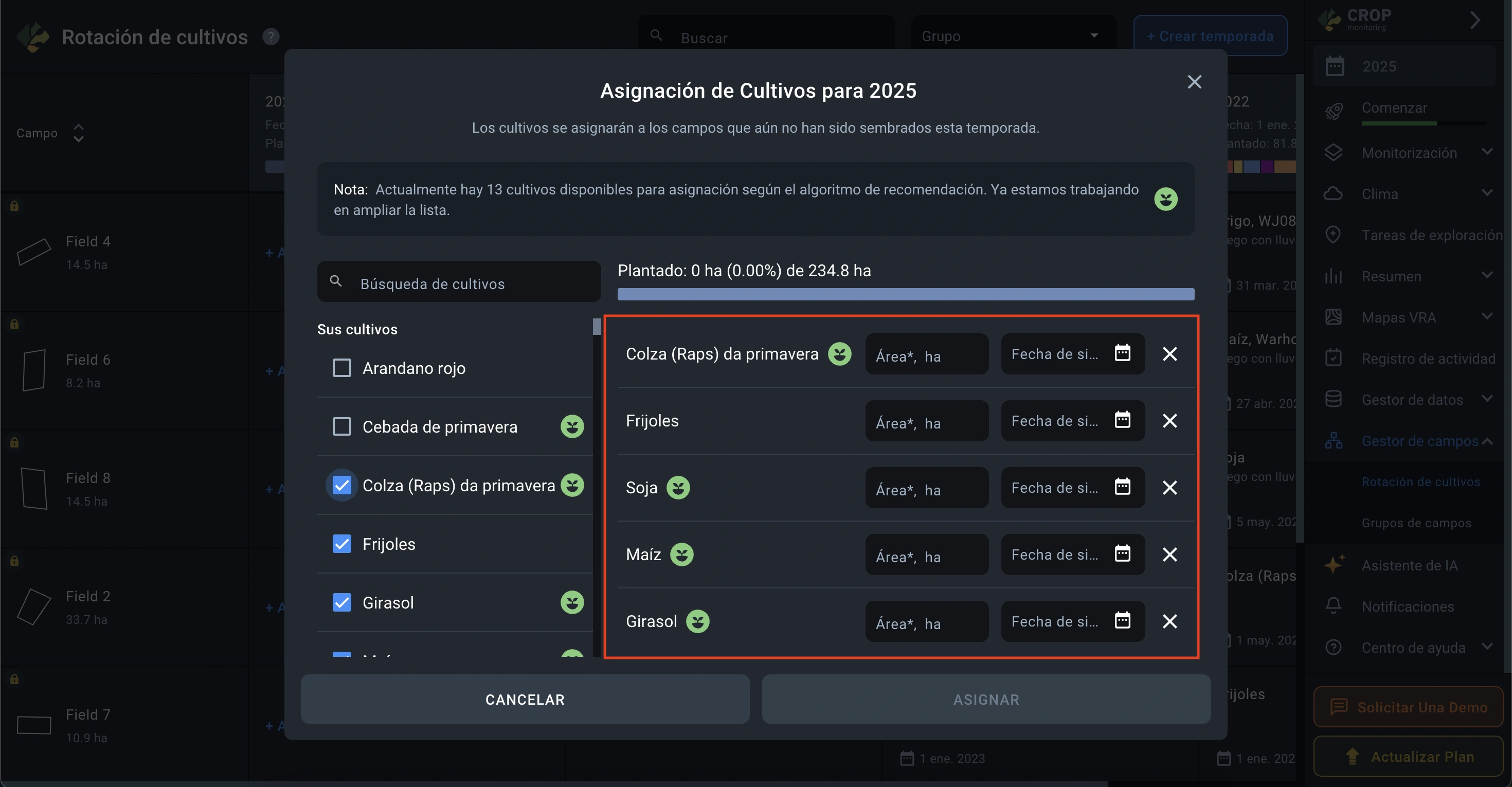The height and width of the screenshot is (787, 1512).
Task: Click Cebada de primavera recommendation leaf icon
Action: click(x=572, y=426)
